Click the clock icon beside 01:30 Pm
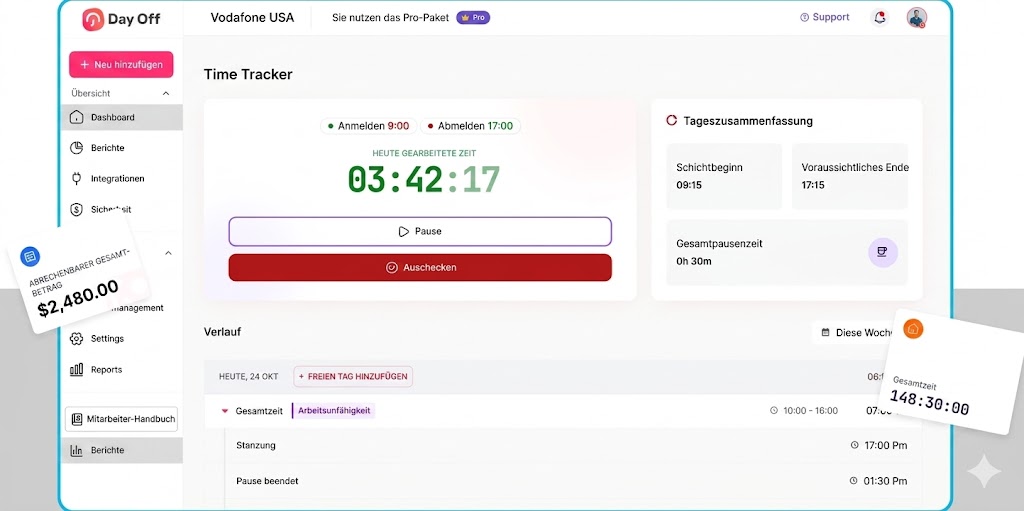The width and height of the screenshot is (1024, 511). pos(853,481)
